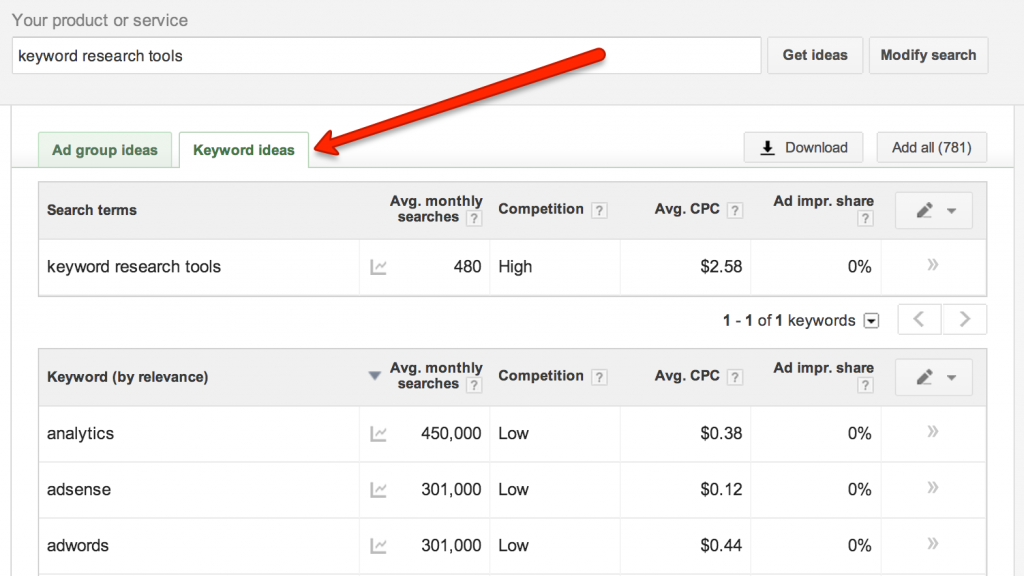The width and height of the screenshot is (1024, 576).
Task: Click Add all (781) button
Action: tap(931, 147)
